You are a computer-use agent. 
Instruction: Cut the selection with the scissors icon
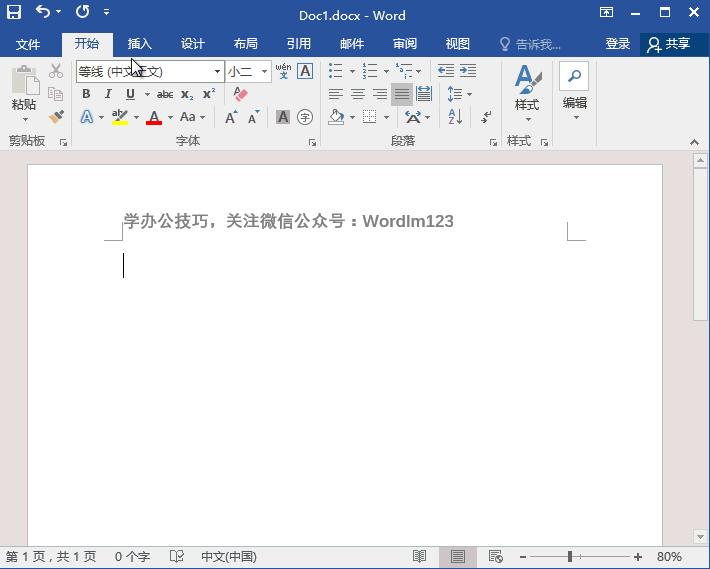tap(56, 71)
